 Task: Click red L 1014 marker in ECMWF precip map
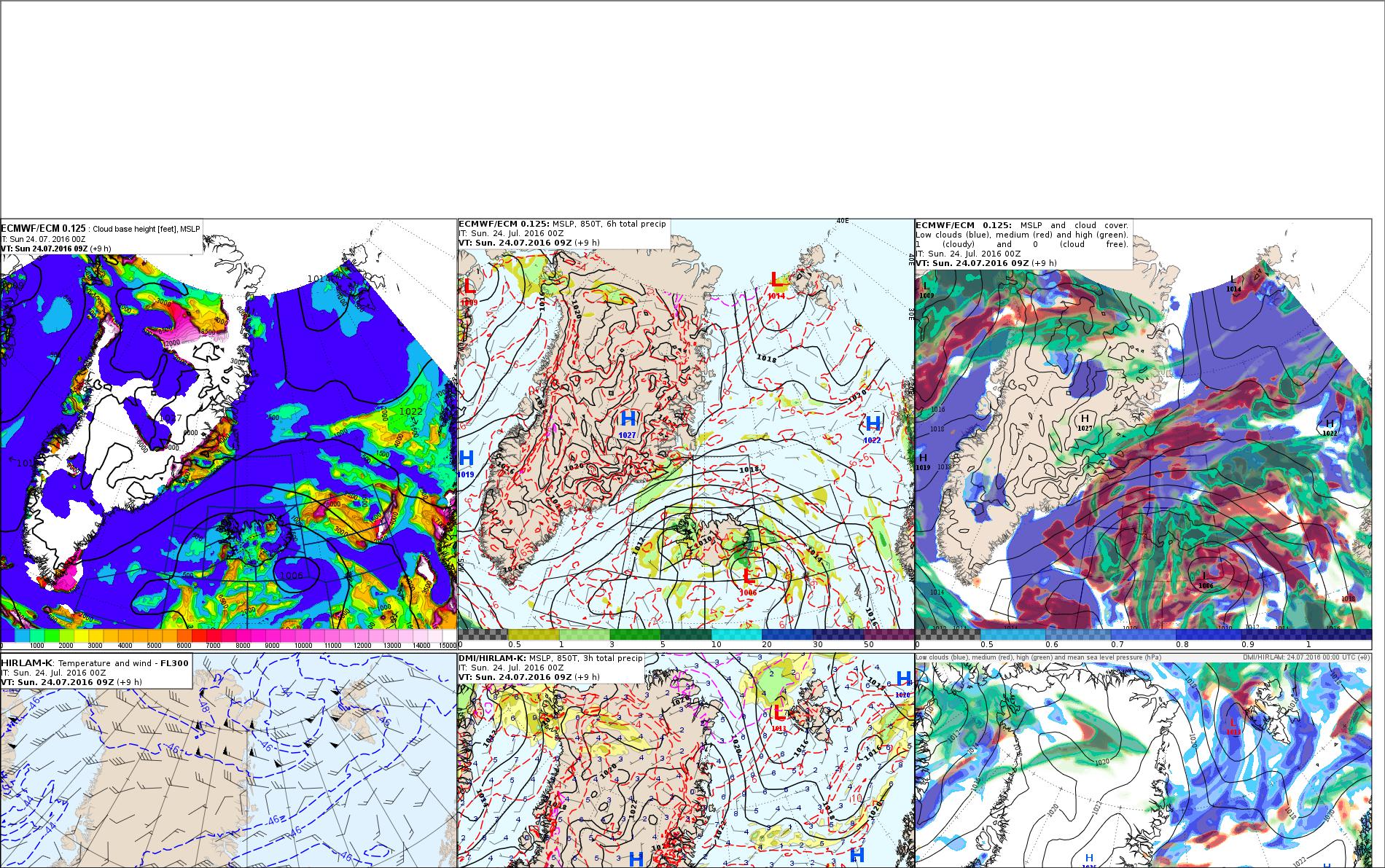tap(776, 285)
